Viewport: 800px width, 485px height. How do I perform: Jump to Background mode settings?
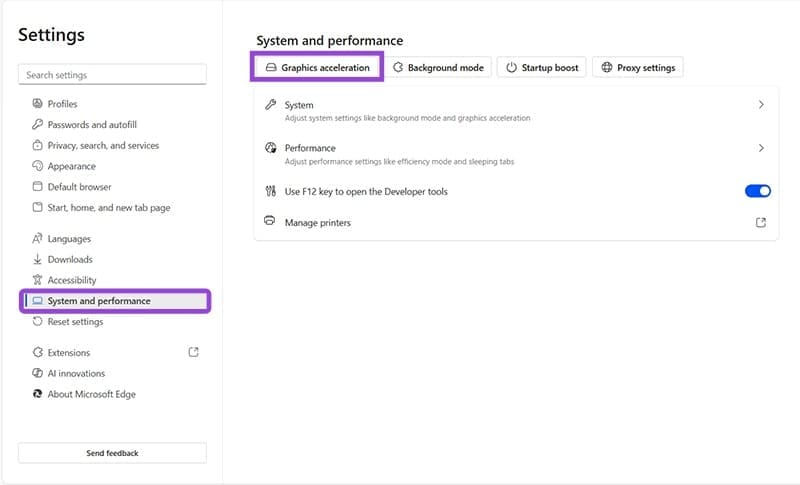pos(438,68)
